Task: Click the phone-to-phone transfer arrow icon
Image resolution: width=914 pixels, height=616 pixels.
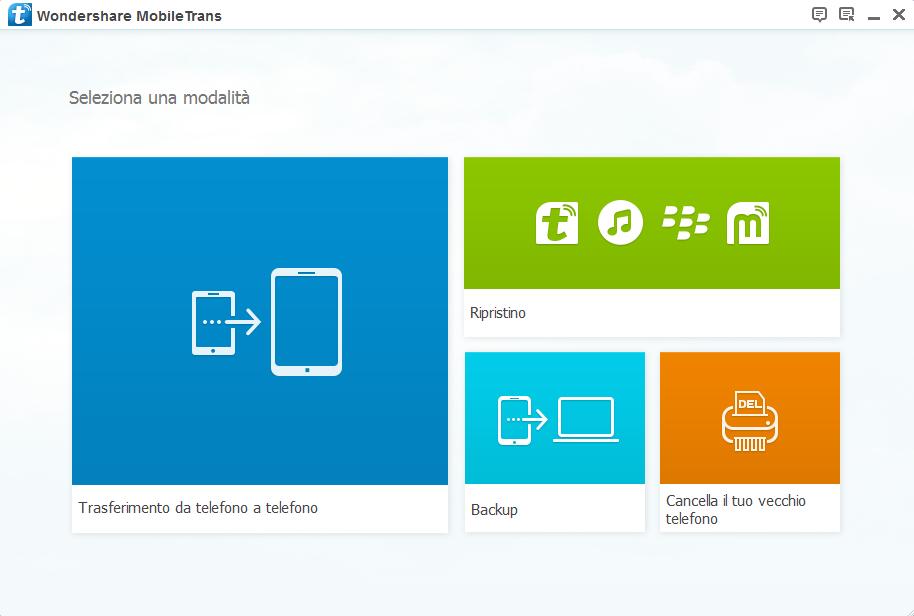Action: tap(240, 322)
